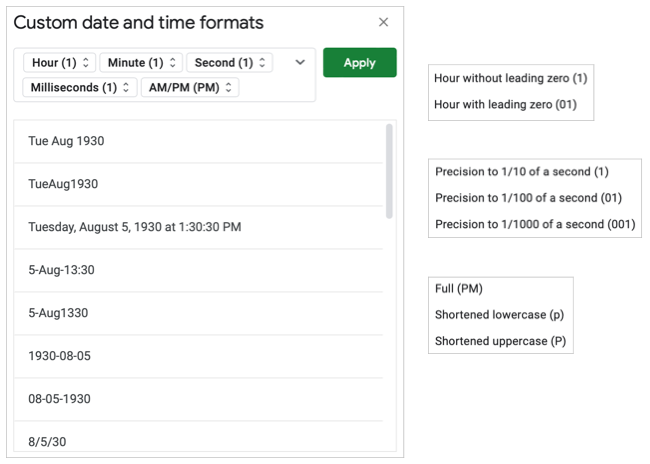Image resolution: width=650 pixels, height=464 pixels.
Task: Expand the add-format chevron arrow
Action: tap(300, 63)
